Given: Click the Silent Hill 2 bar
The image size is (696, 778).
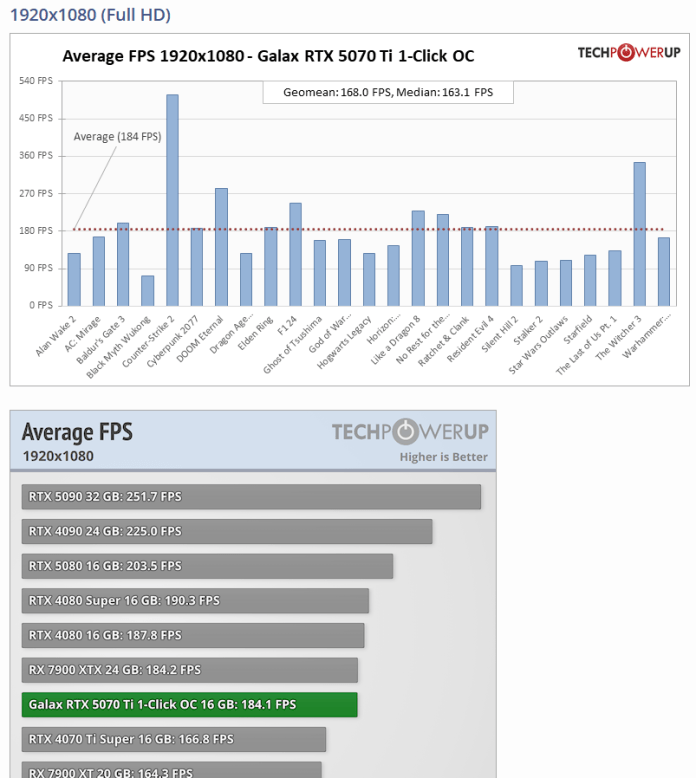Looking at the screenshot, I should tap(516, 285).
